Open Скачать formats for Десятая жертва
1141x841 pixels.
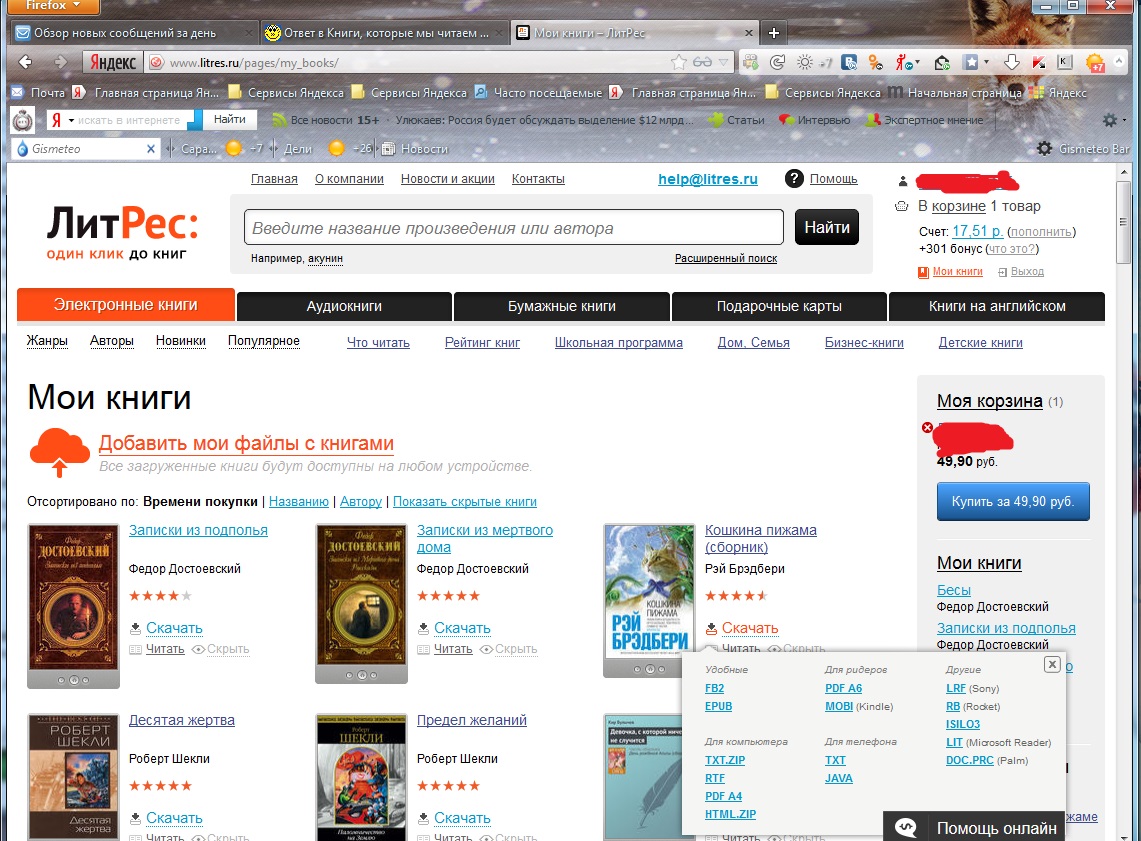coord(174,818)
